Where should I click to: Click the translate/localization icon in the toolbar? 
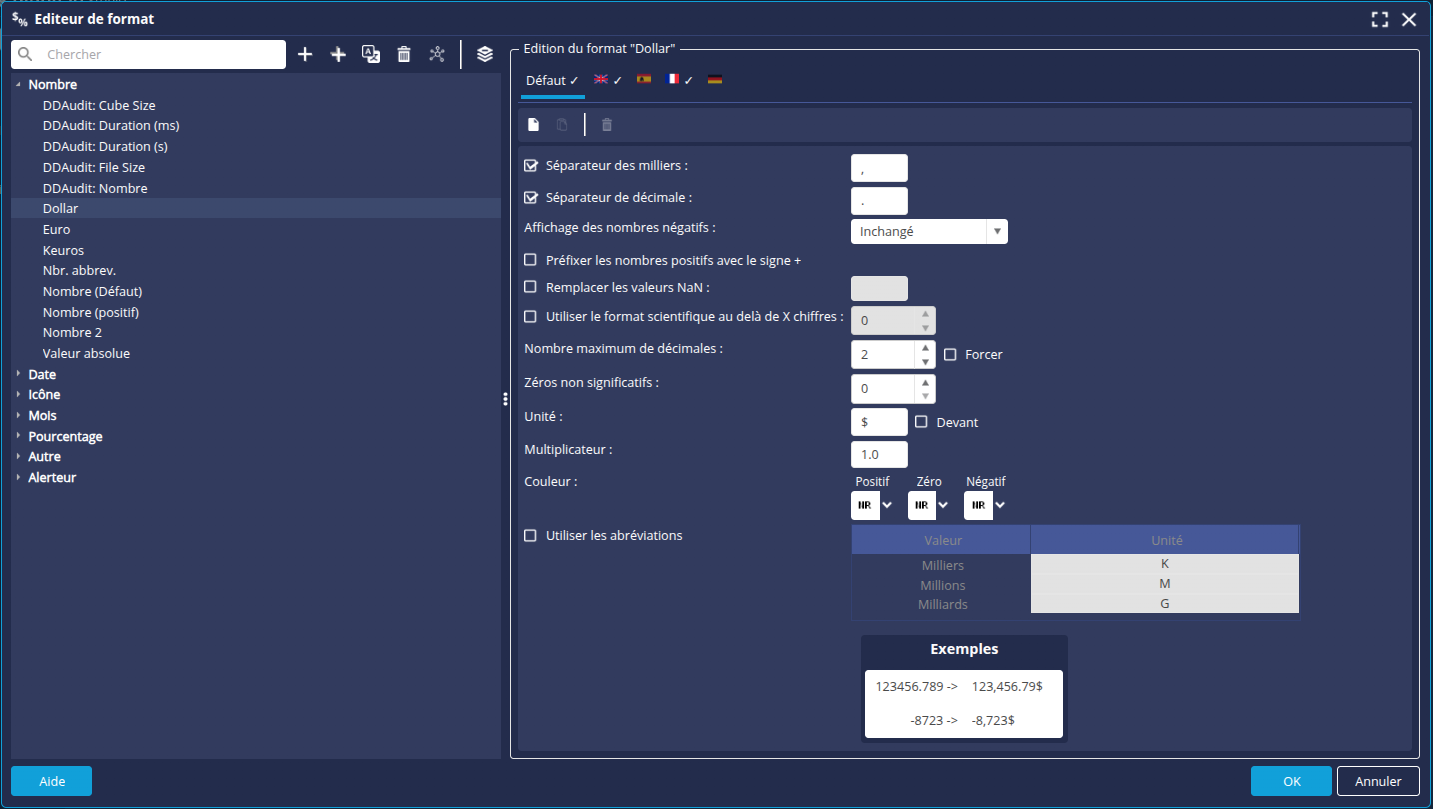point(371,54)
